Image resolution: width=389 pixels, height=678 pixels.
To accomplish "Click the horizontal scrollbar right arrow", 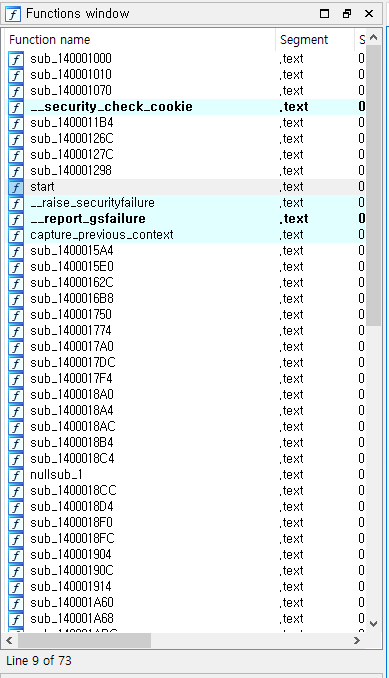I will (357, 640).
